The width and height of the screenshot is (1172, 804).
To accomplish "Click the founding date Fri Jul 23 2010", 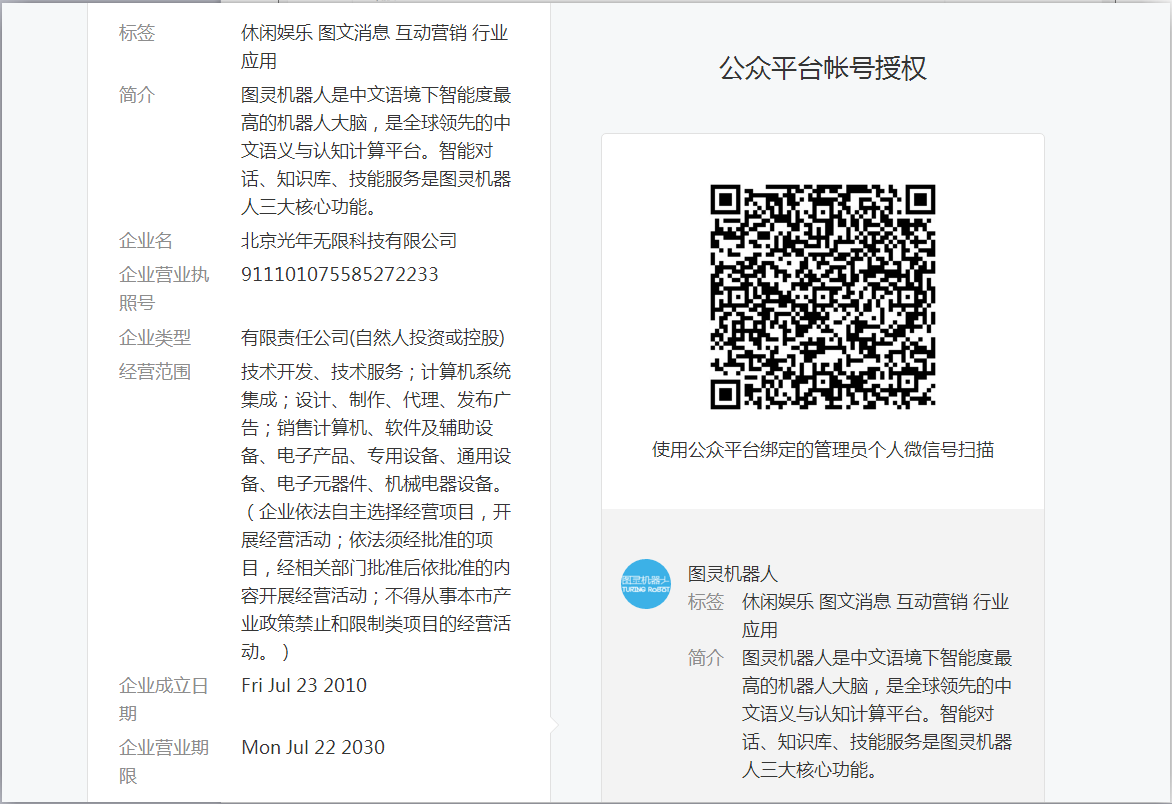I will pos(304,686).
